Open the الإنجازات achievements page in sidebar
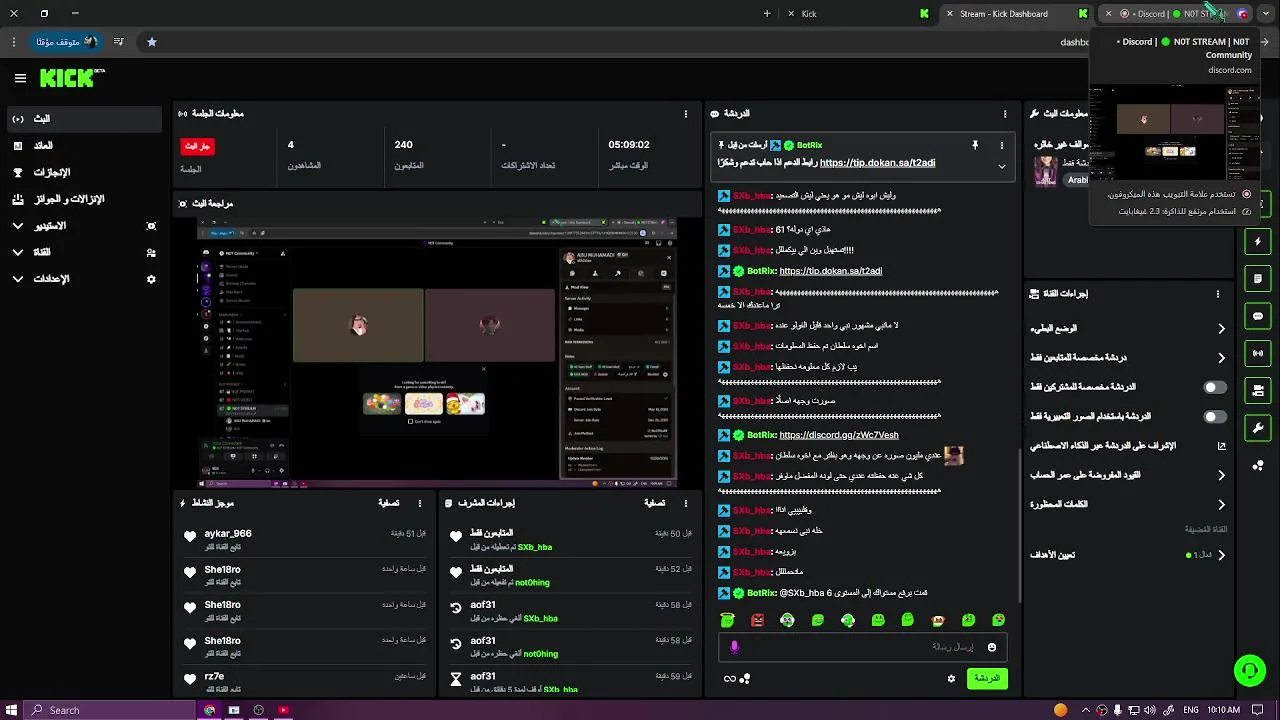Screen dimensions: 1280x720 [x=82, y=172]
